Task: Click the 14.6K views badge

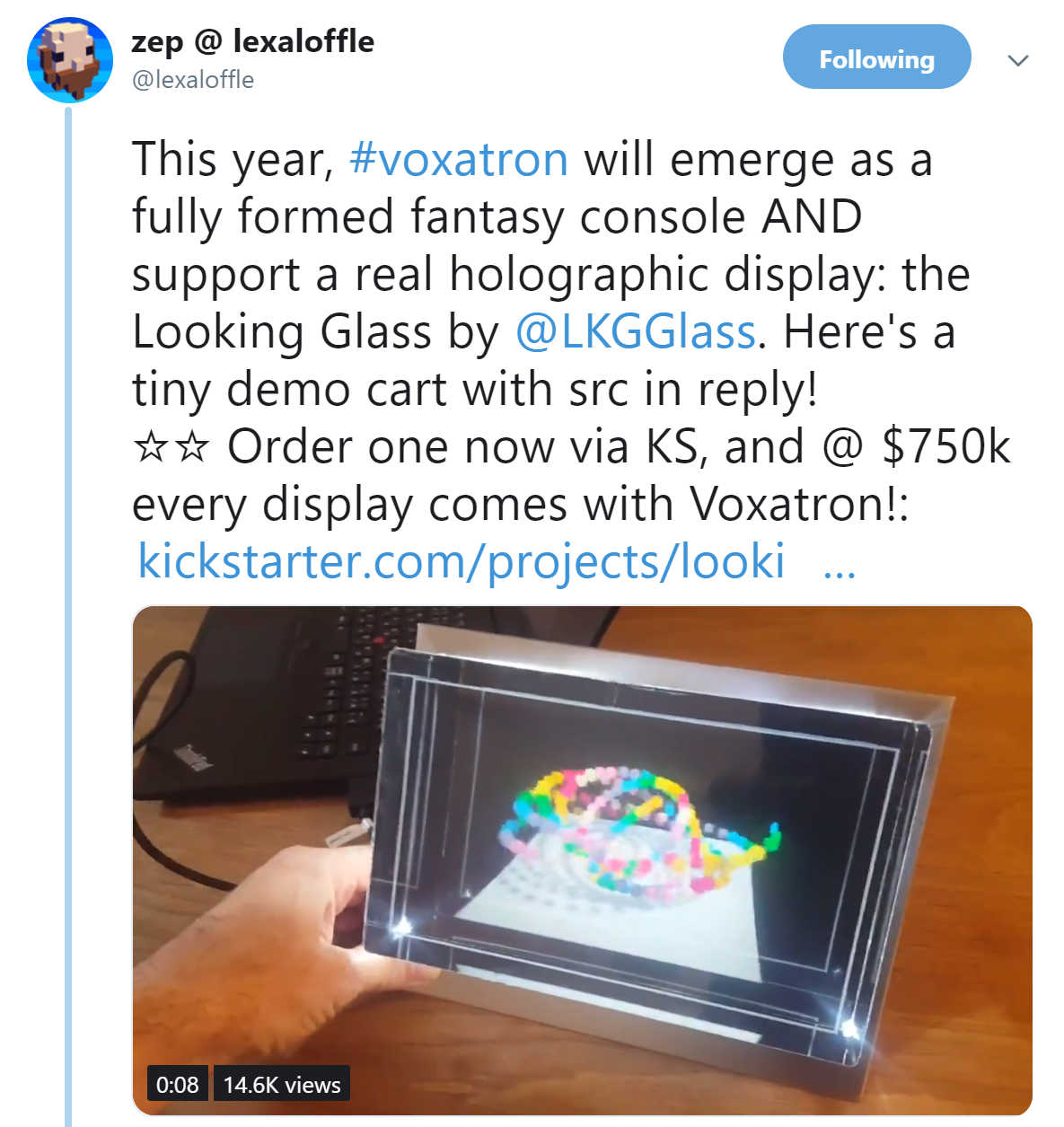Action: click(281, 1084)
